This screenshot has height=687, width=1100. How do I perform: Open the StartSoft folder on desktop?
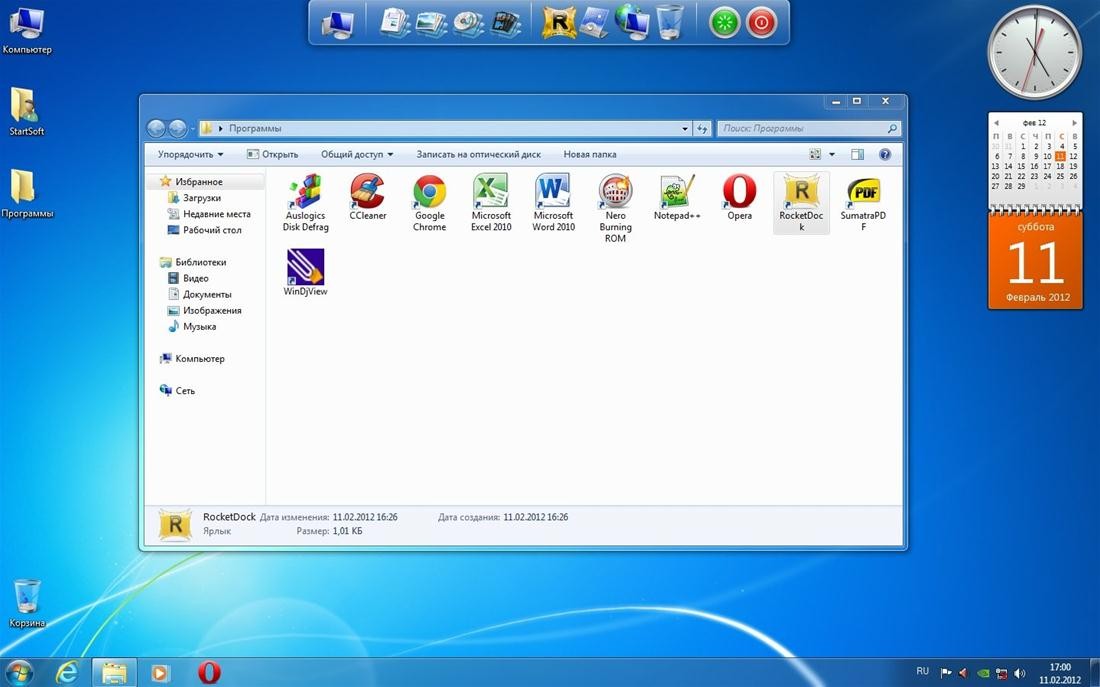click(27, 111)
